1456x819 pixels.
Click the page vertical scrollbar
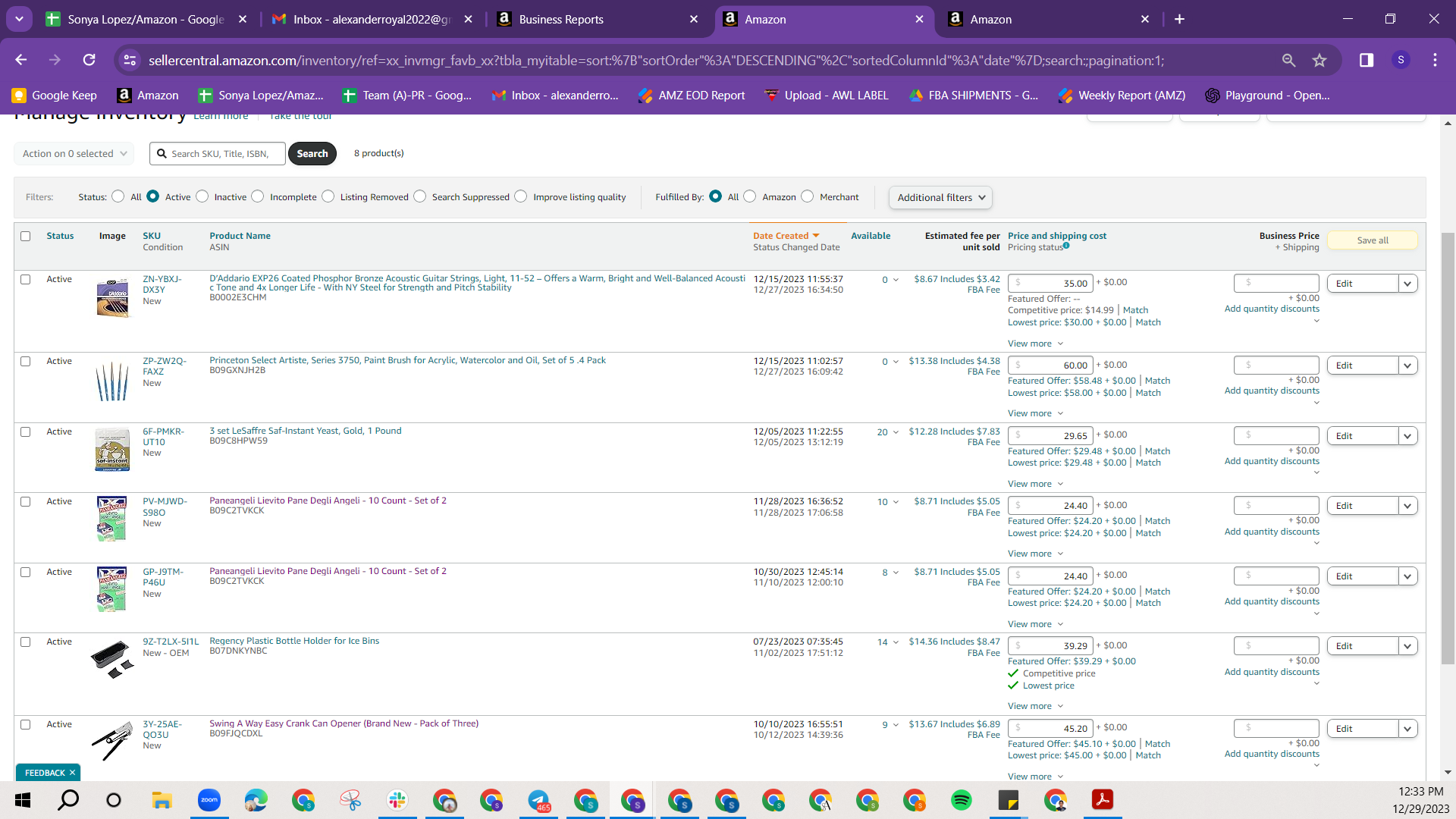coord(1448,447)
